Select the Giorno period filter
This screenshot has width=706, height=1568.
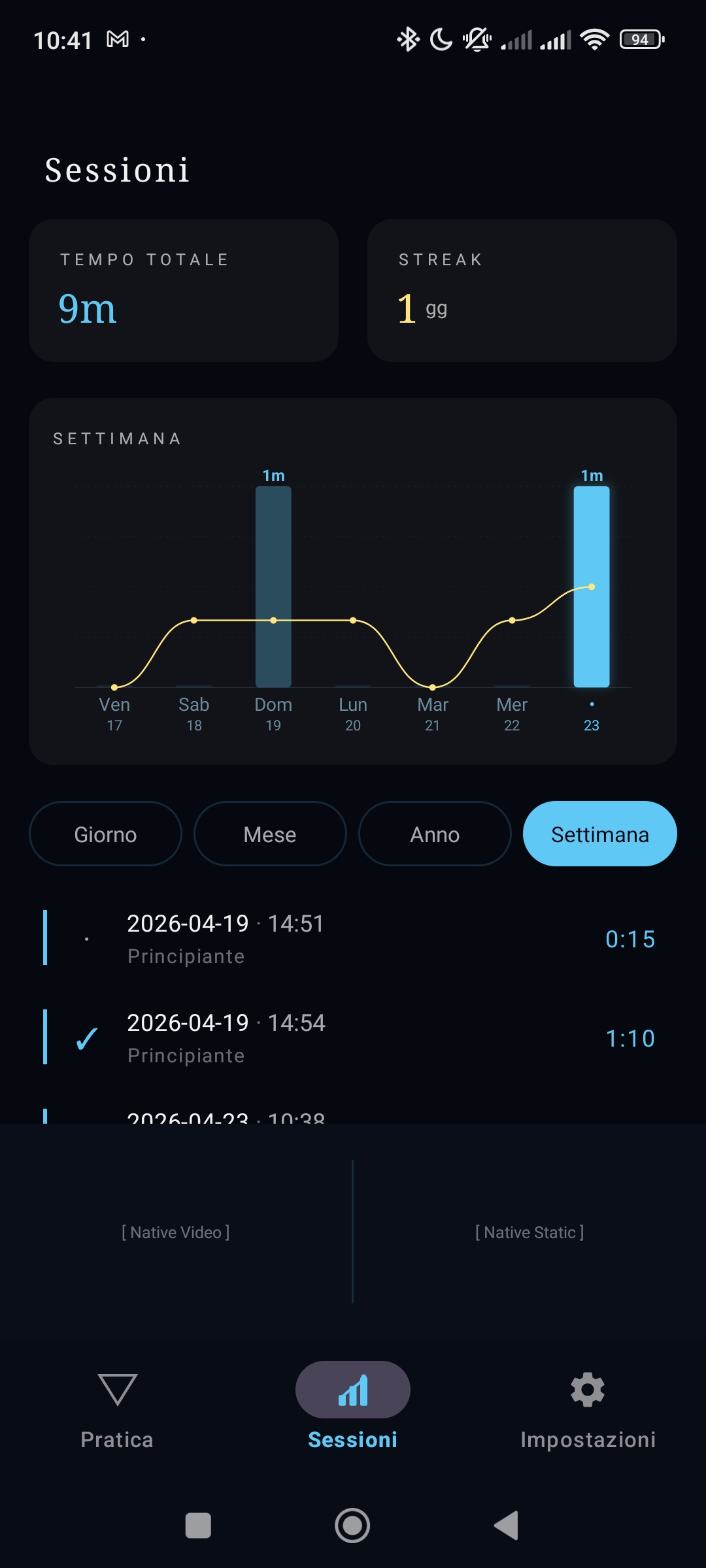pyautogui.click(x=105, y=834)
